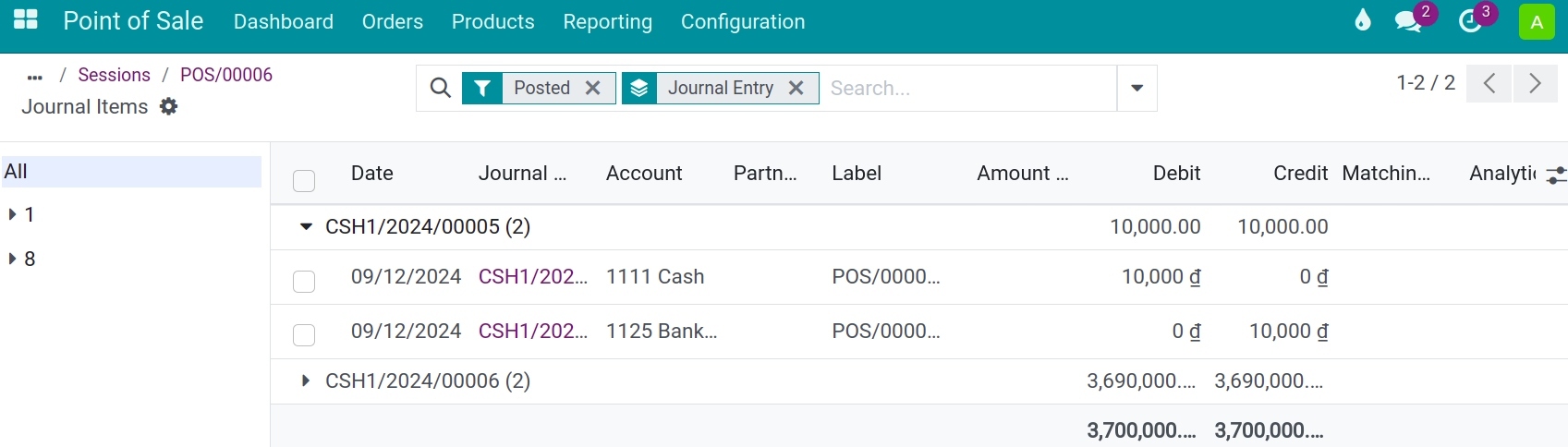Click the breadcrumb ellipsis
1568x447 pixels.
pyautogui.click(x=35, y=77)
